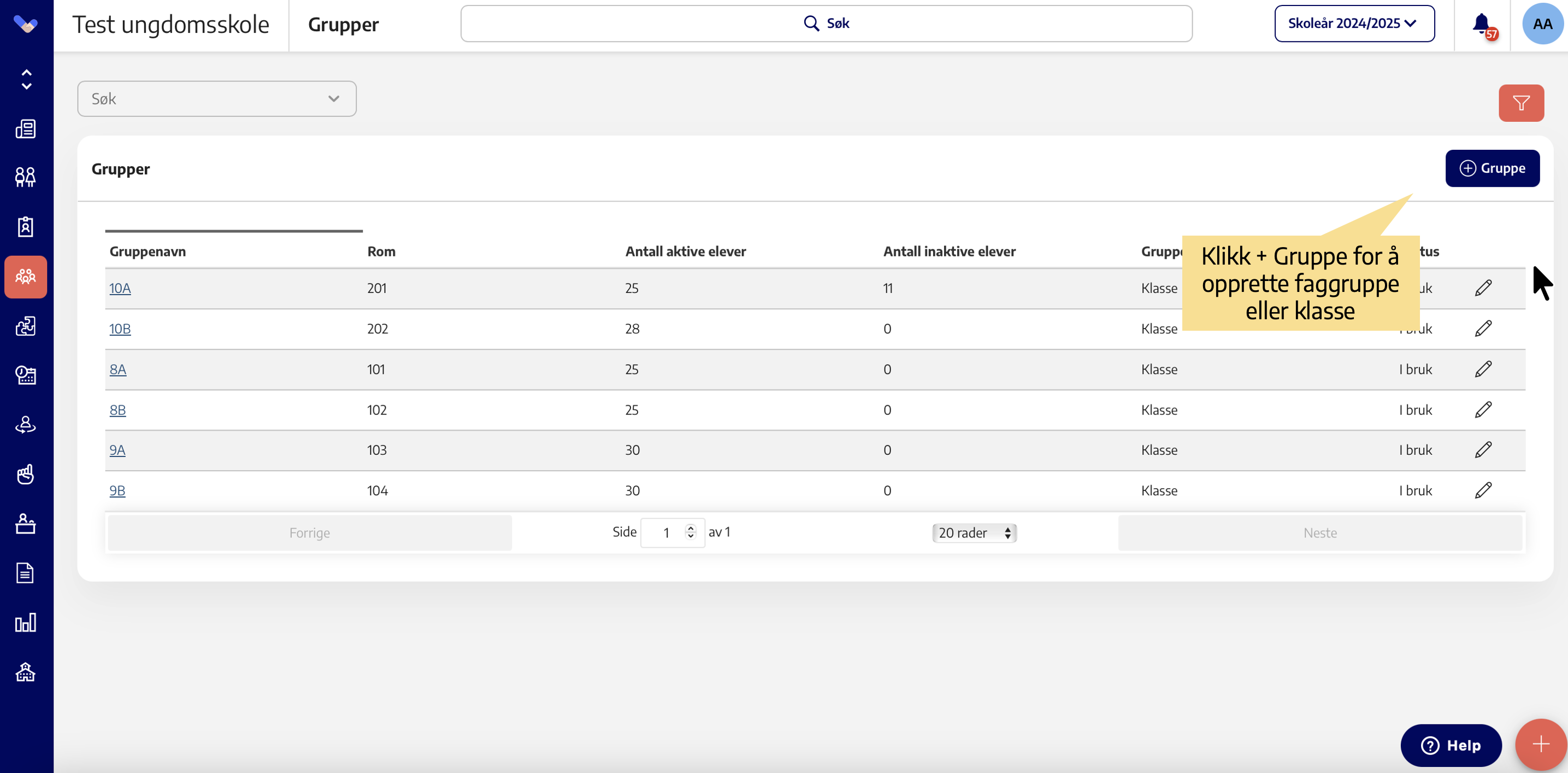The image size is (1568, 773).
Task: Sort by Antall aktive elever header
Action: point(685,251)
